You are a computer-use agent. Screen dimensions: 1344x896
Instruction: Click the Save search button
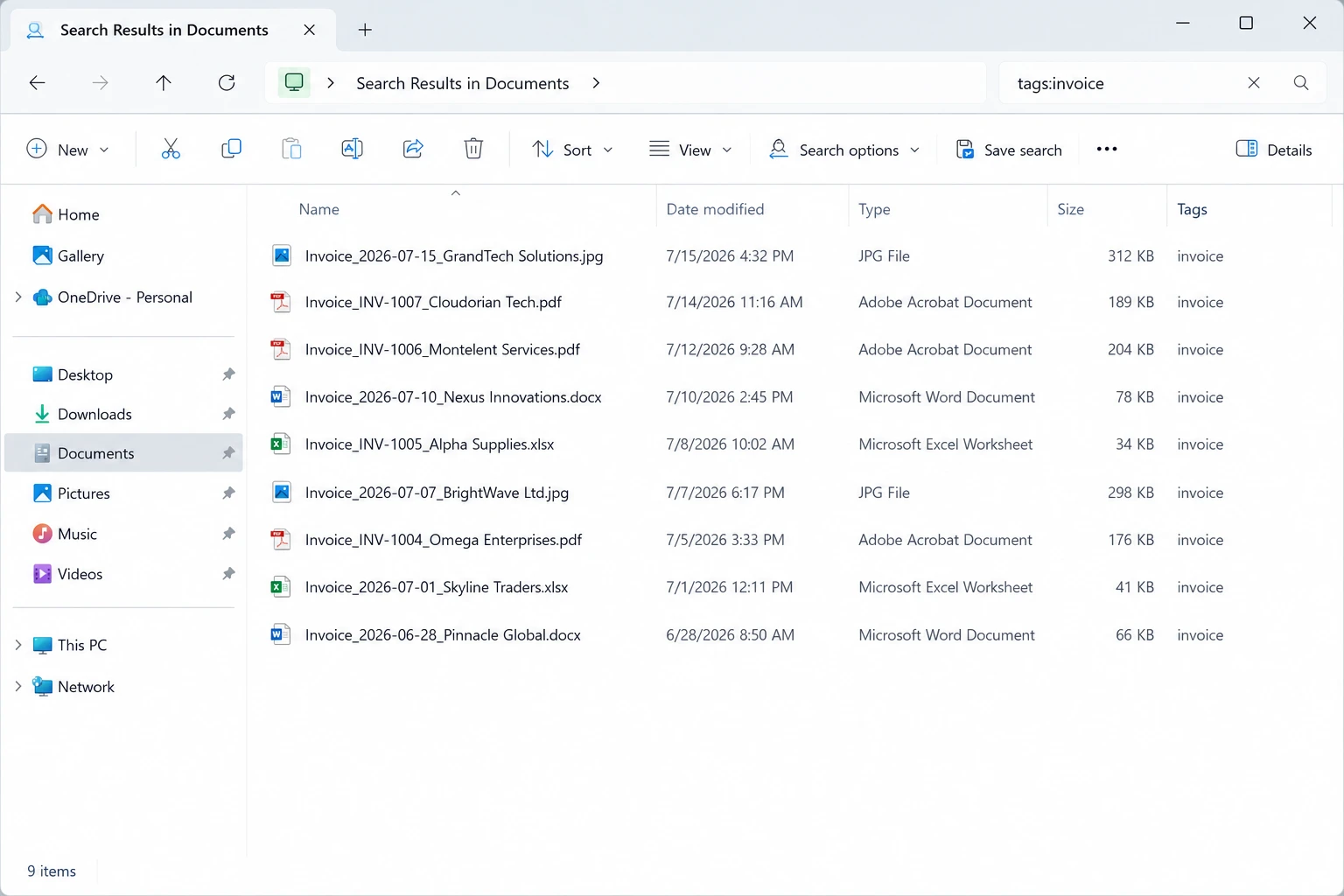click(x=1009, y=150)
